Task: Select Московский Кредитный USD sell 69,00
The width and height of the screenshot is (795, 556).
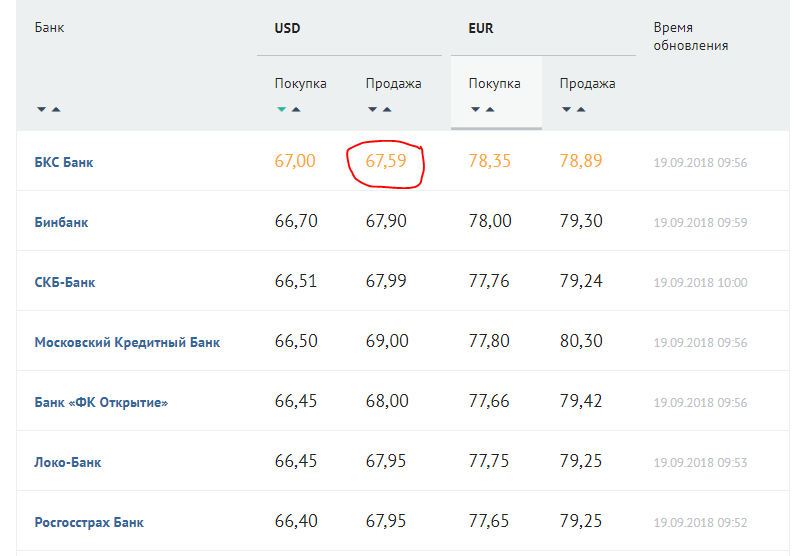Action: click(x=387, y=341)
